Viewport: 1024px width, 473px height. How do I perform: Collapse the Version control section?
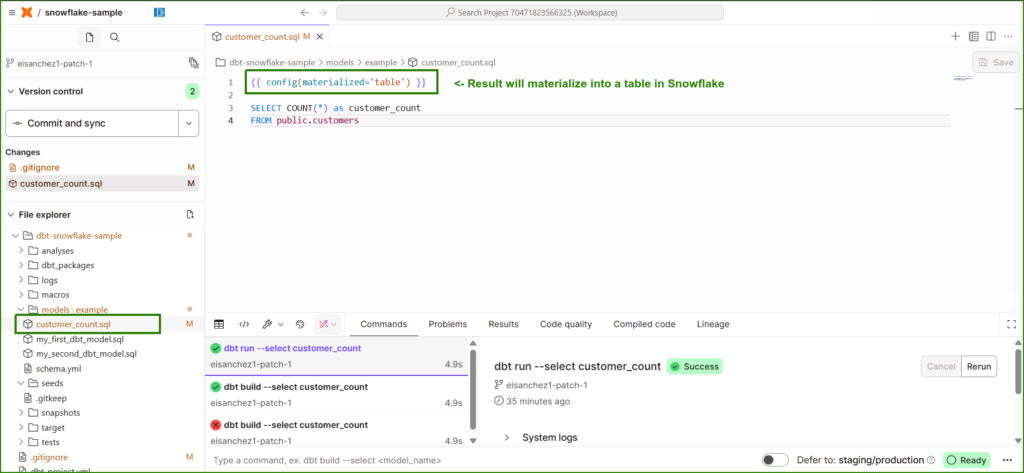point(10,91)
